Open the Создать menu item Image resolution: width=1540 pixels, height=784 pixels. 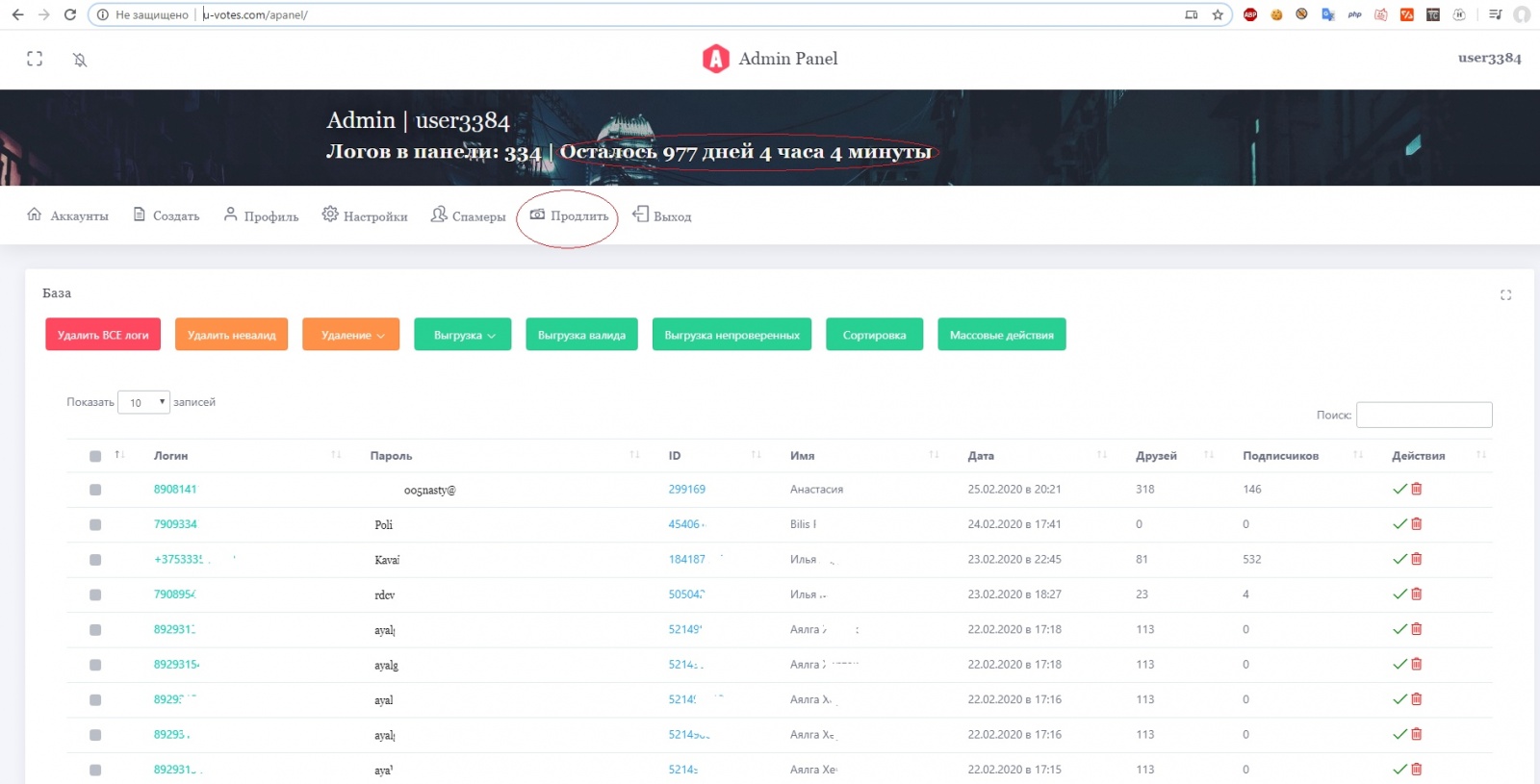(x=166, y=215)
